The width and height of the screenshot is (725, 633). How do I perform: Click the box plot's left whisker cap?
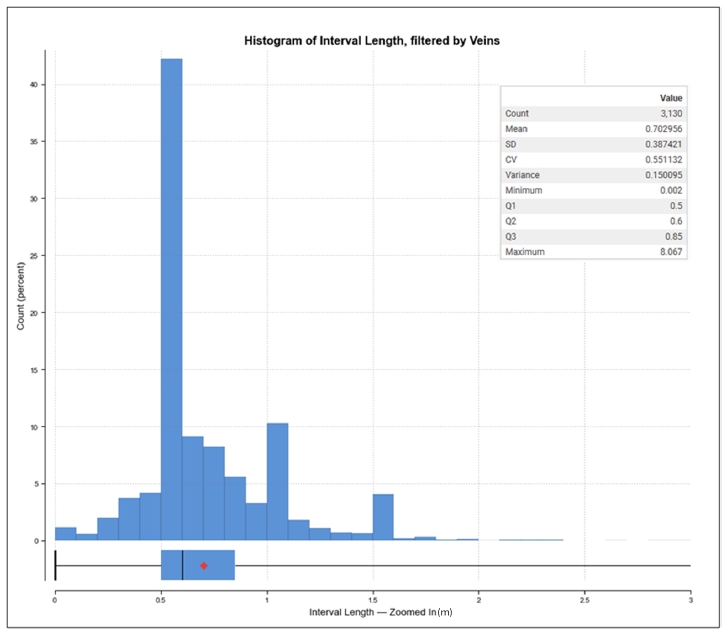point(55,565)
